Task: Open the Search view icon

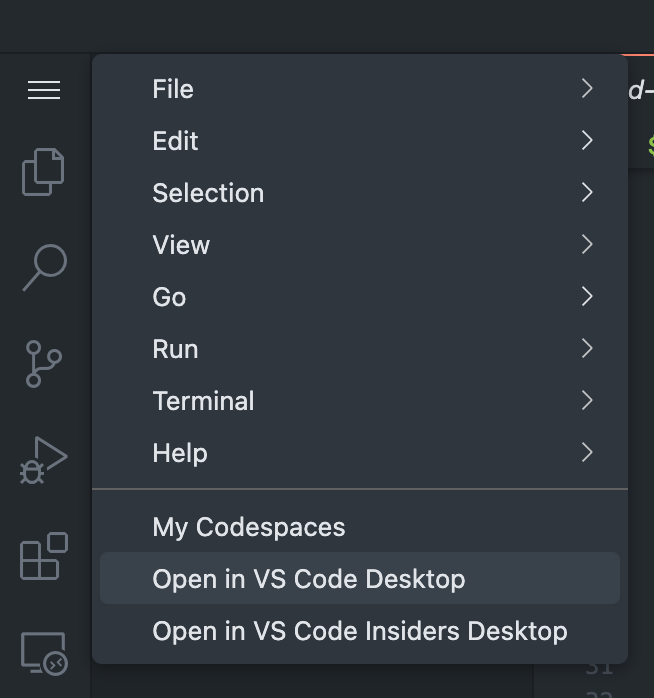Action: [x=45, y=267]
